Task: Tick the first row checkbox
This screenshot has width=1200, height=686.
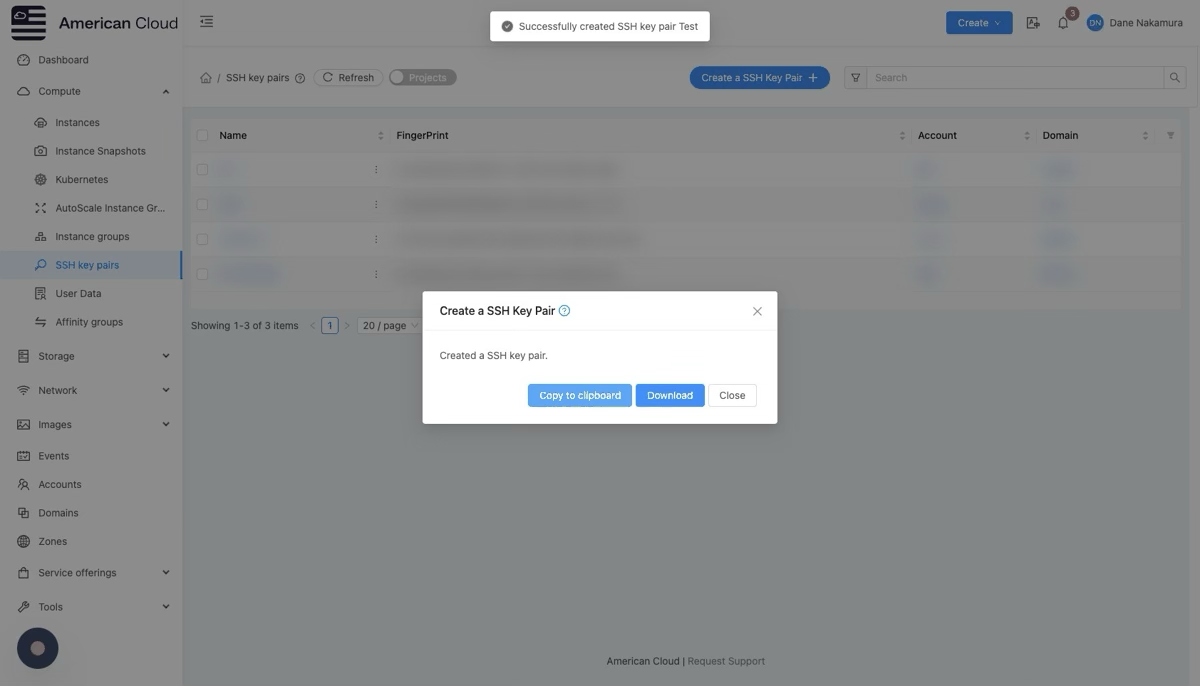Action: tap(203, 170)
